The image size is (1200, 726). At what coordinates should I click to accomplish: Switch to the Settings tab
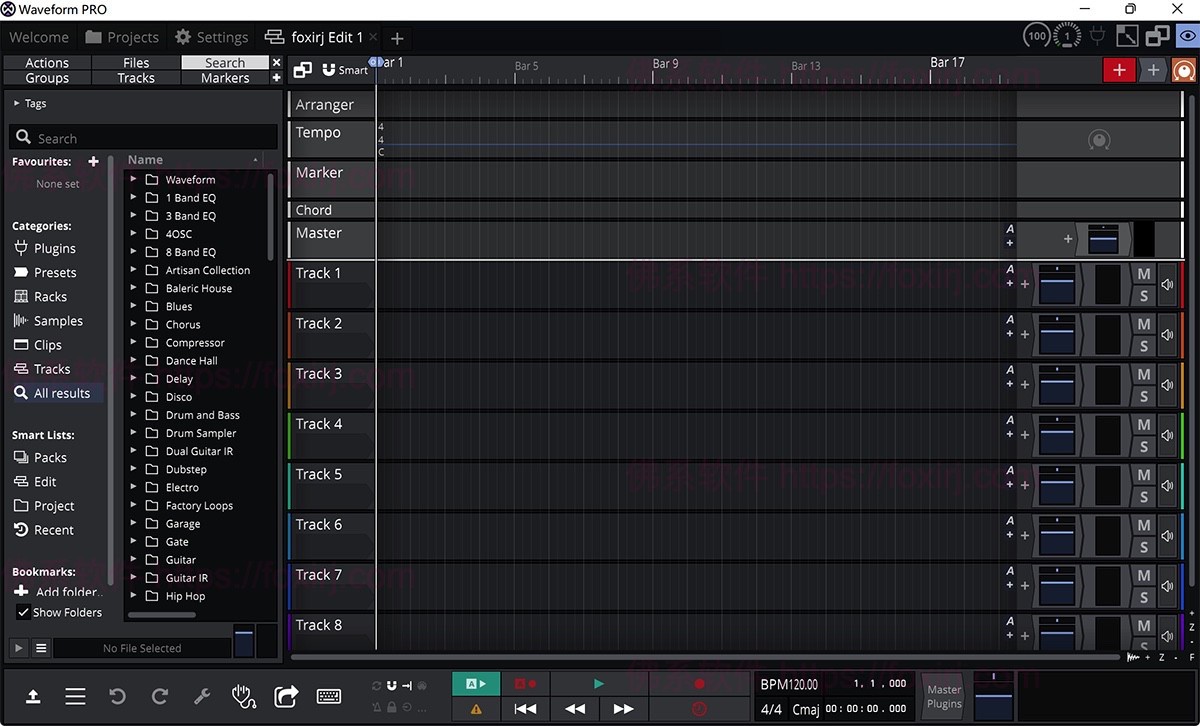[211, 37]
